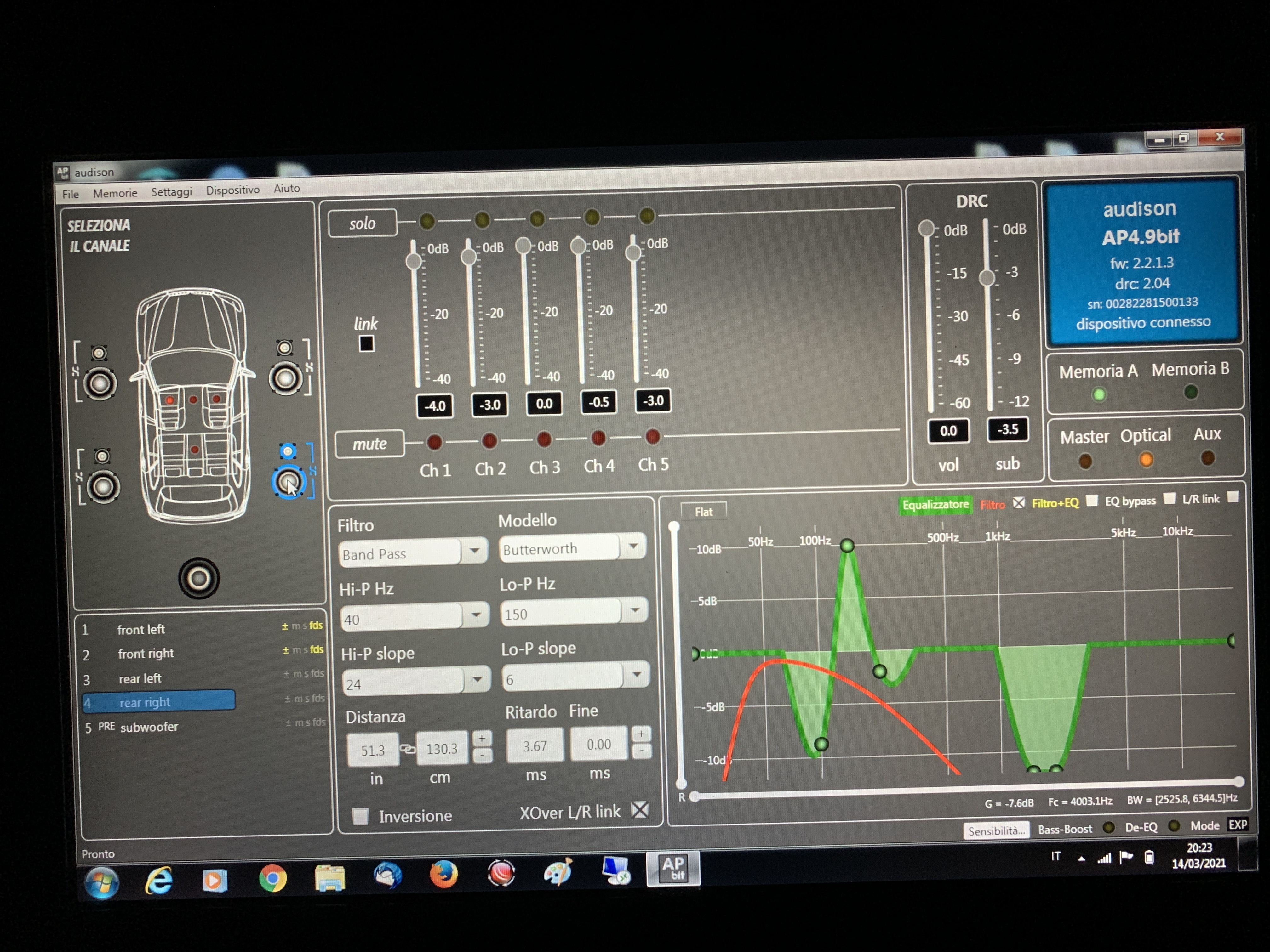
Task: Increase Fine delay with plus stepper
Action: (641, 734)
